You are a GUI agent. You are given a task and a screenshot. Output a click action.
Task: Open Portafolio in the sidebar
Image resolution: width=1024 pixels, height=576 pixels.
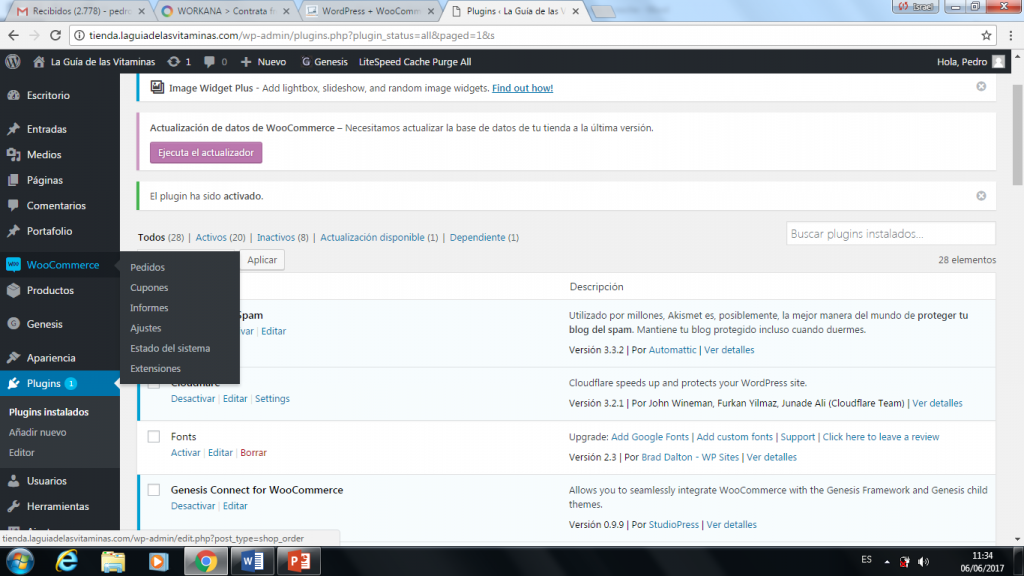[x=49, y=231]
